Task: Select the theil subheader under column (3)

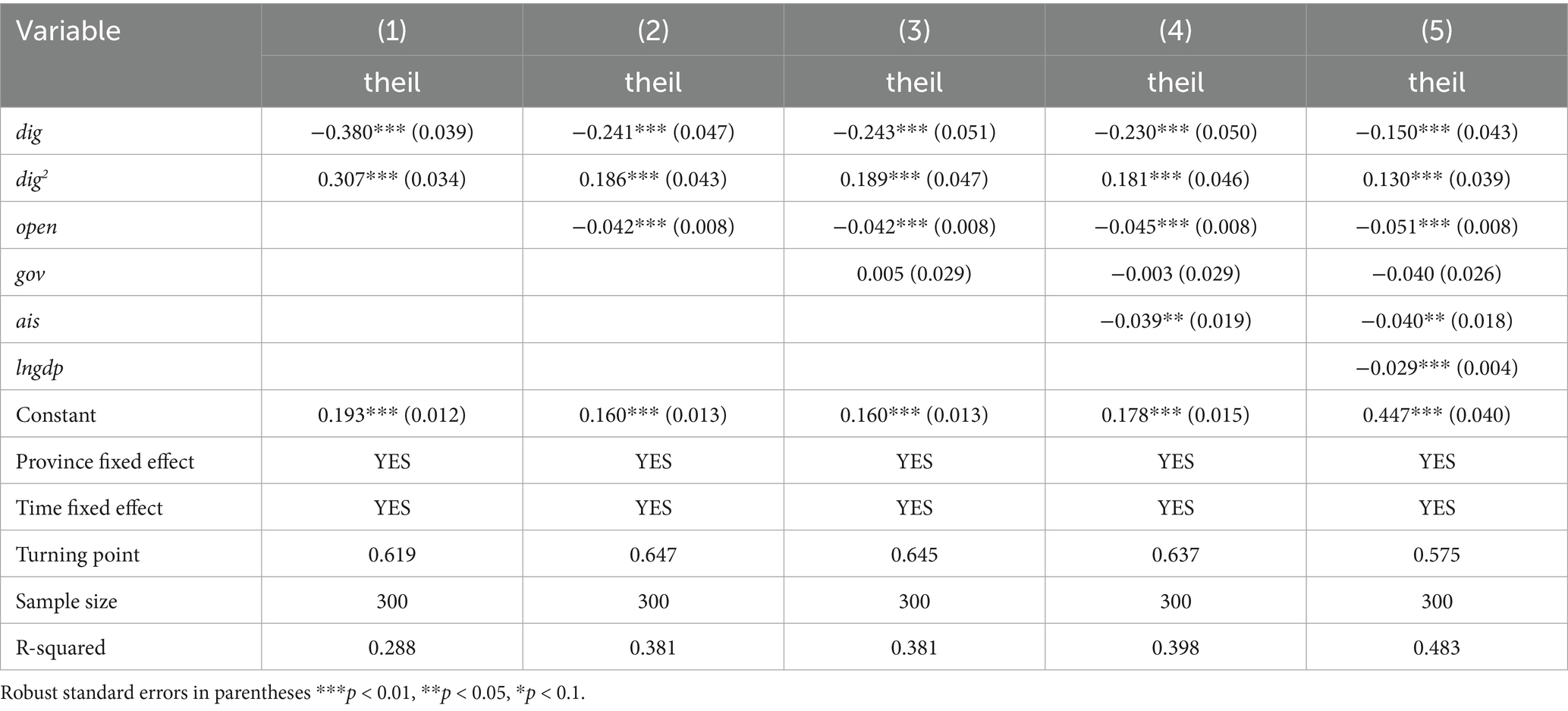Action: click(914, 81)
